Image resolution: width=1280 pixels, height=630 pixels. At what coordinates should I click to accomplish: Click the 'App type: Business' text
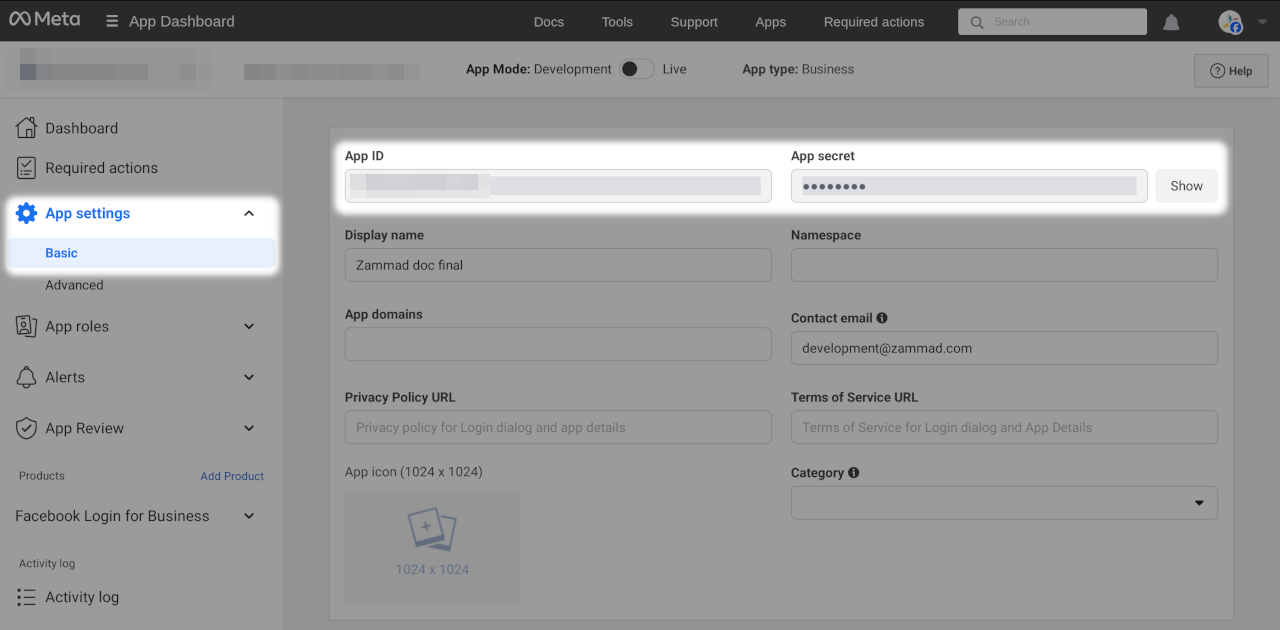pyautogui.click(x=798, y=69)
